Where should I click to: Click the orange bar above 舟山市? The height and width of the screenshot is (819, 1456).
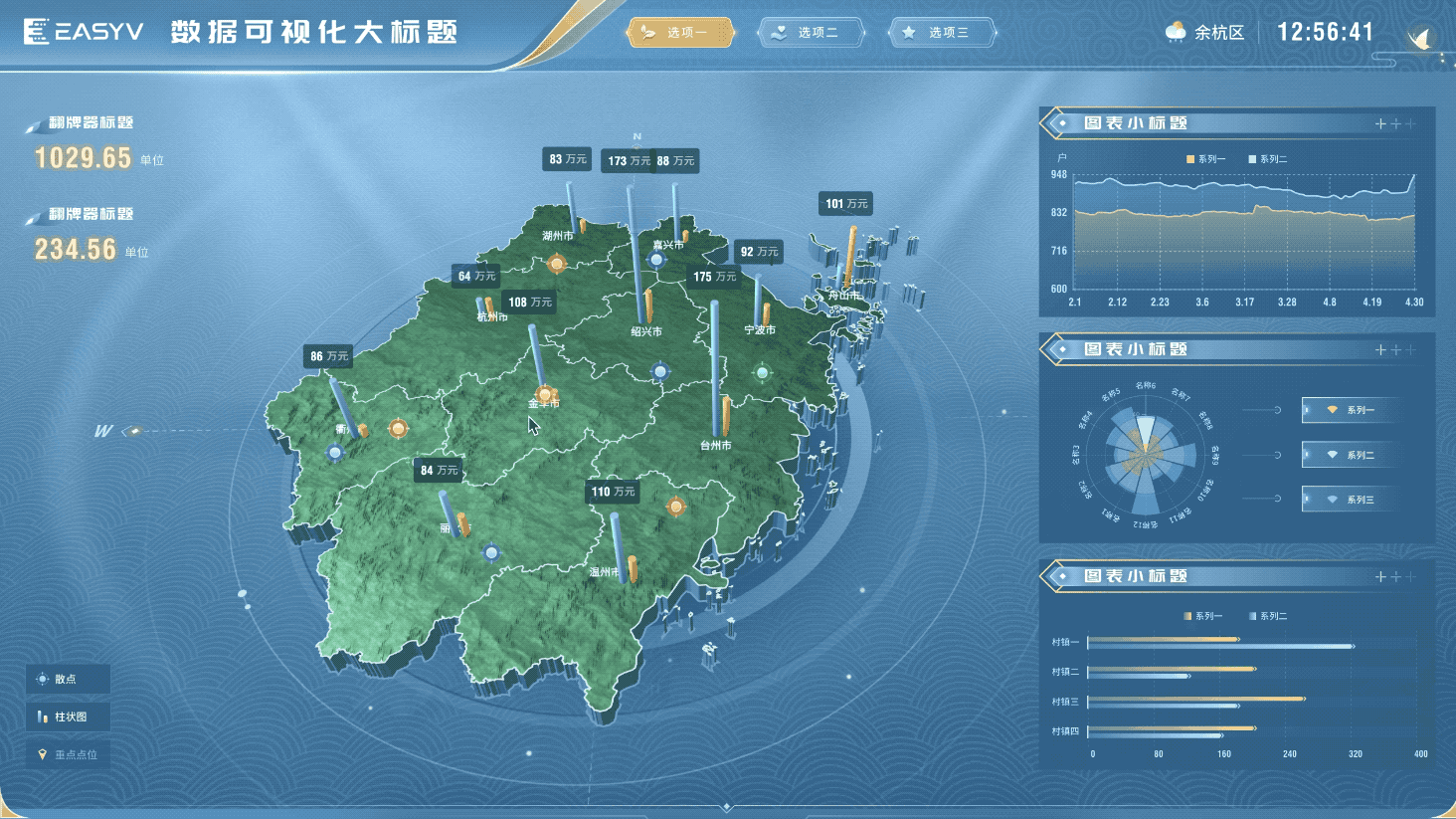pyautogui.click(x=850, y=257)
